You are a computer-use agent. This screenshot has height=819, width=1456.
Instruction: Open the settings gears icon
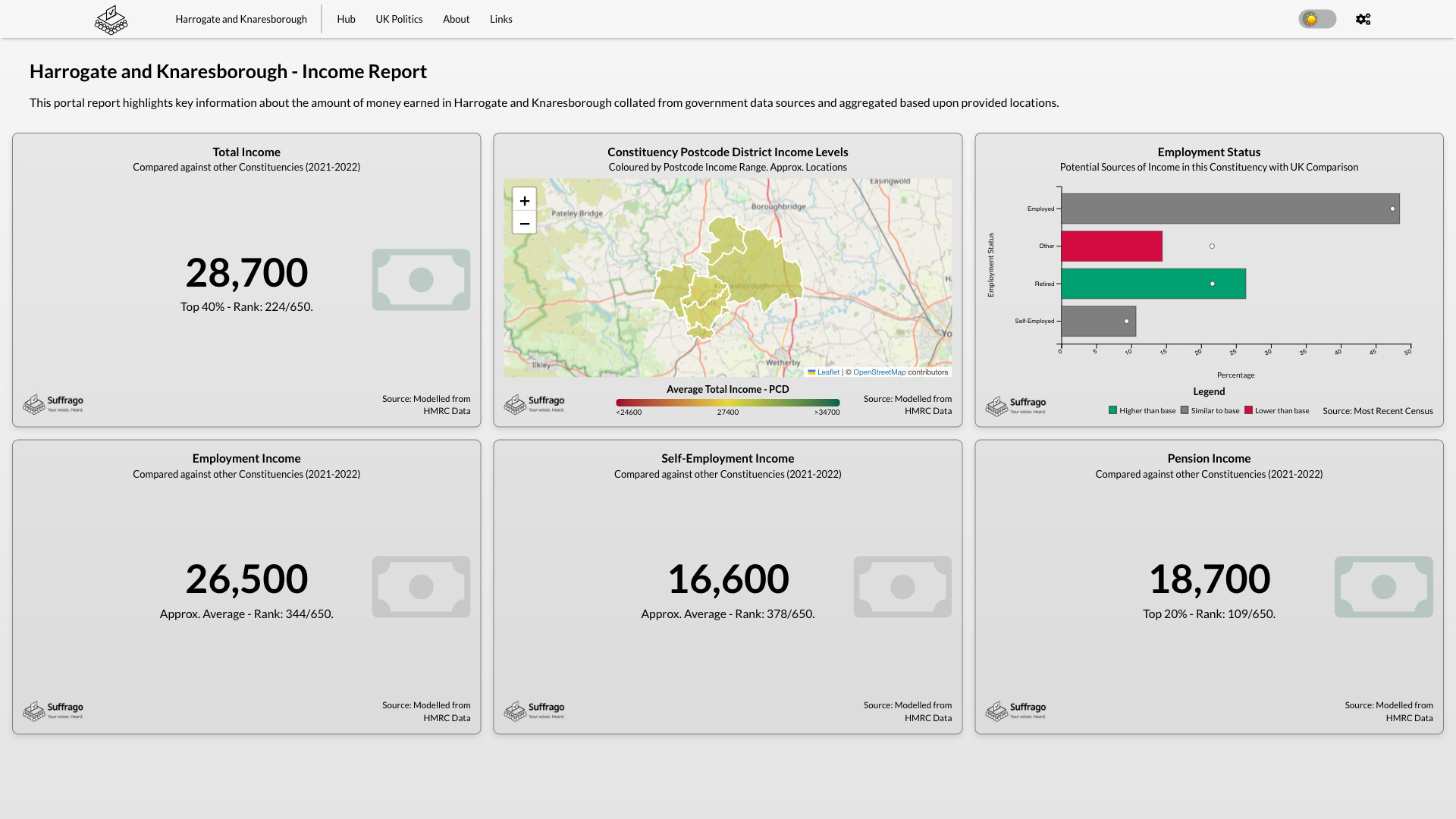pos(1363,19)
